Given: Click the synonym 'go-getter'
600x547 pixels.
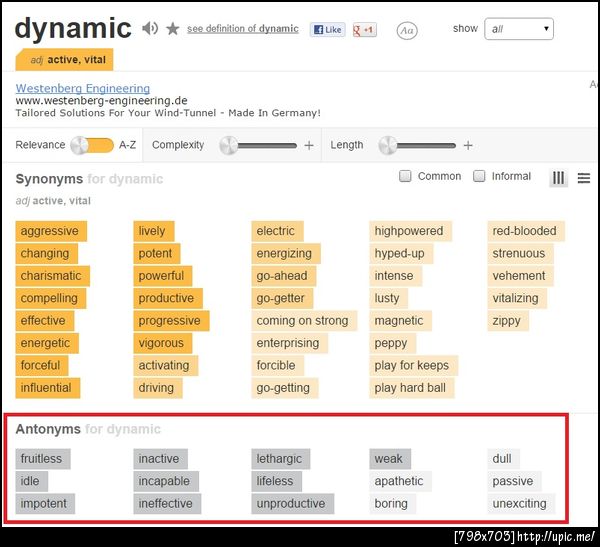Looking at the screenshot, I should pyautogui.click(x=282, y=298).
